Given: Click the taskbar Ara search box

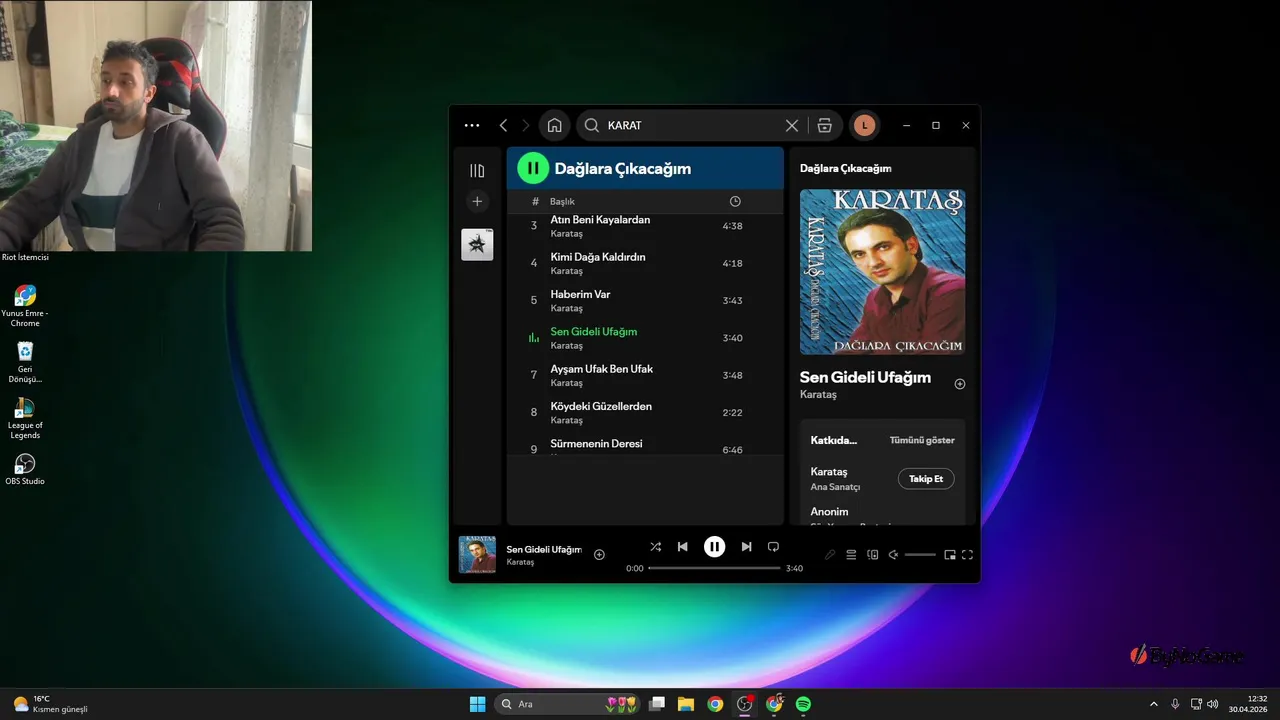Looking at the screenshot, I should pos(568,704).
